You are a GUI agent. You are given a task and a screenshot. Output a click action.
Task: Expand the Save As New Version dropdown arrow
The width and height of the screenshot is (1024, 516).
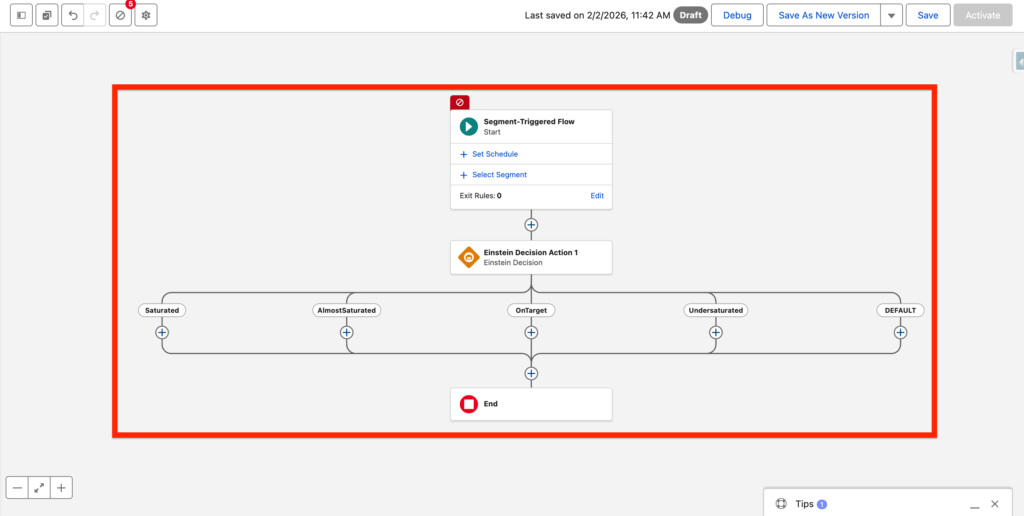click(890, 16)
